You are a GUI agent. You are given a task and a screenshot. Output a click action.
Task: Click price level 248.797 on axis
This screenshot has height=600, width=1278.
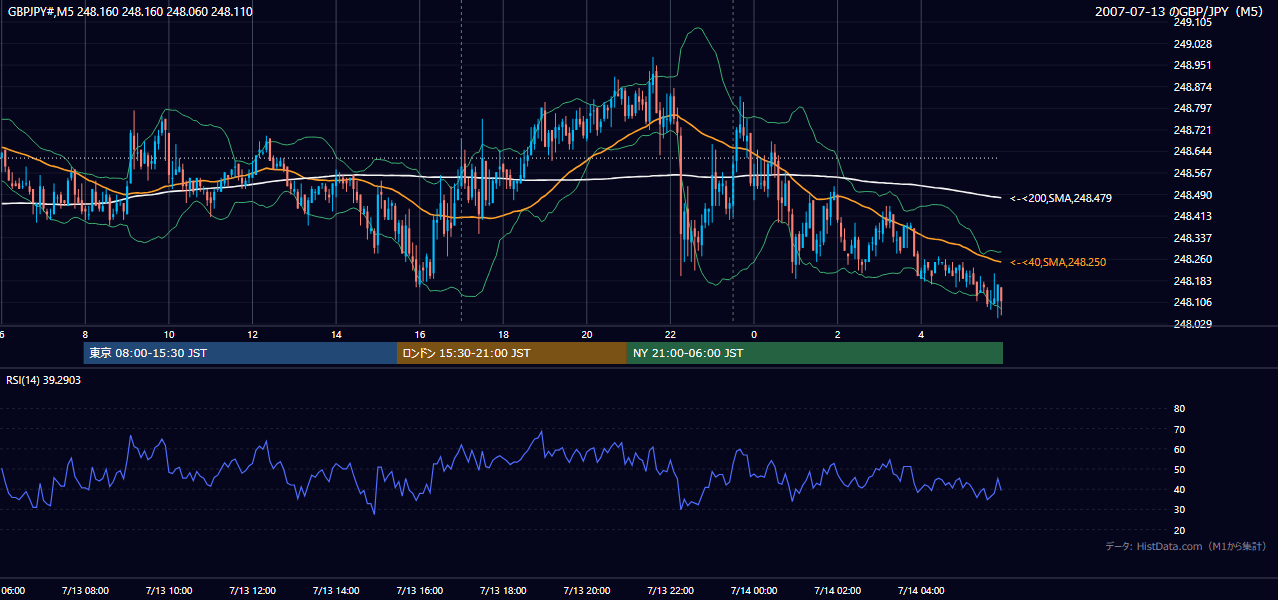[x=1192, y=108]
